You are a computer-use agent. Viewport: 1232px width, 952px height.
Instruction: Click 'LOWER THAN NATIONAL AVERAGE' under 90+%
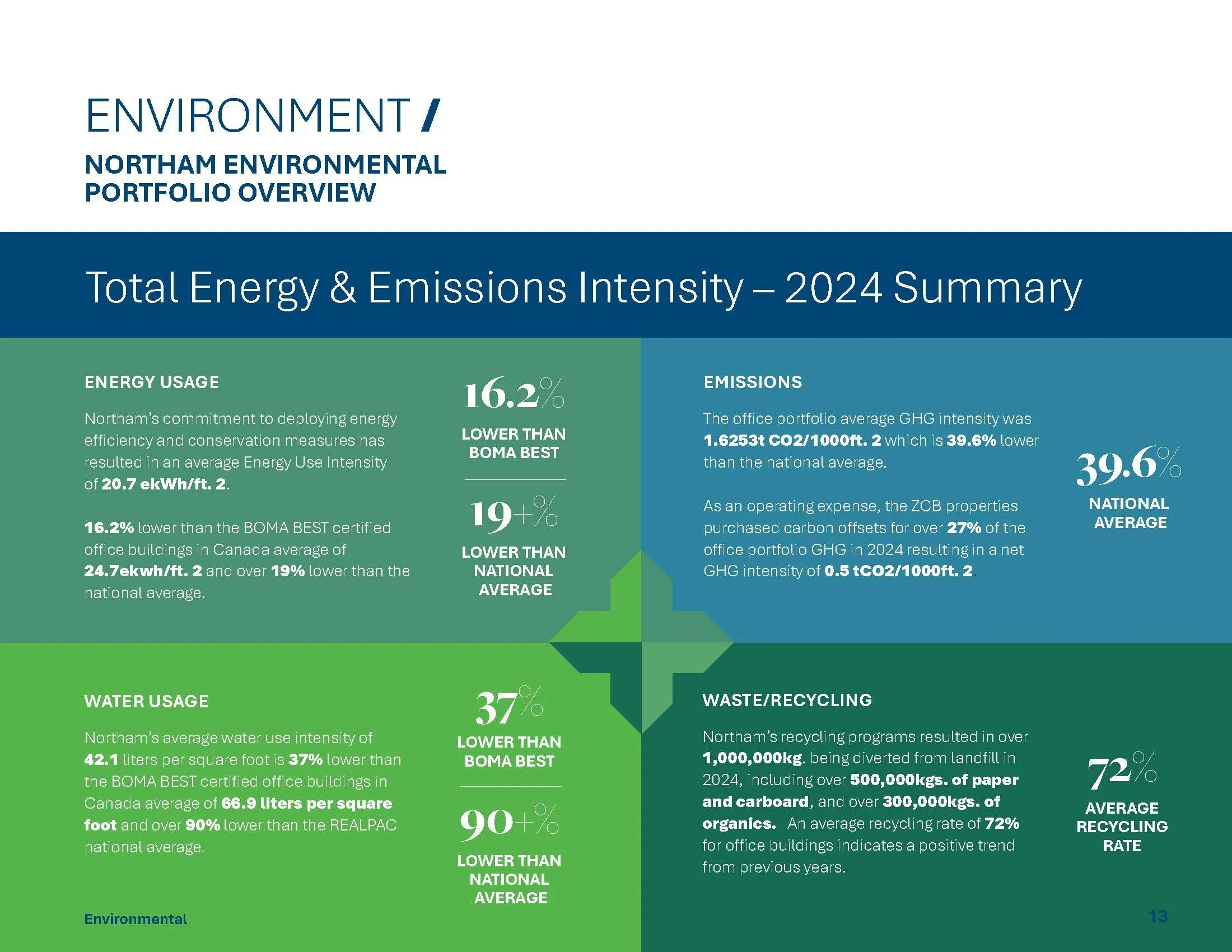click(509, 879)
